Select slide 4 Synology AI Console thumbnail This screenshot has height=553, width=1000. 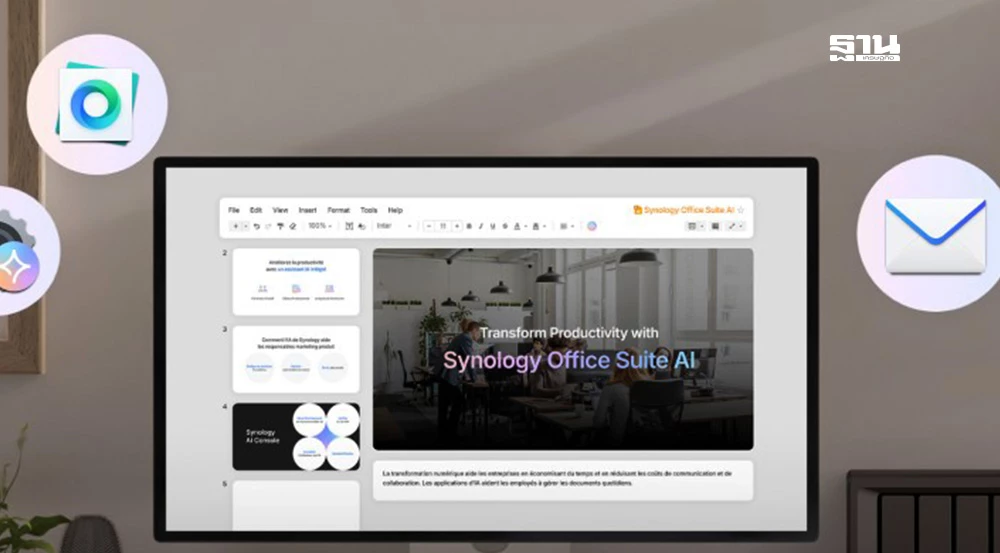pos(296,436)
